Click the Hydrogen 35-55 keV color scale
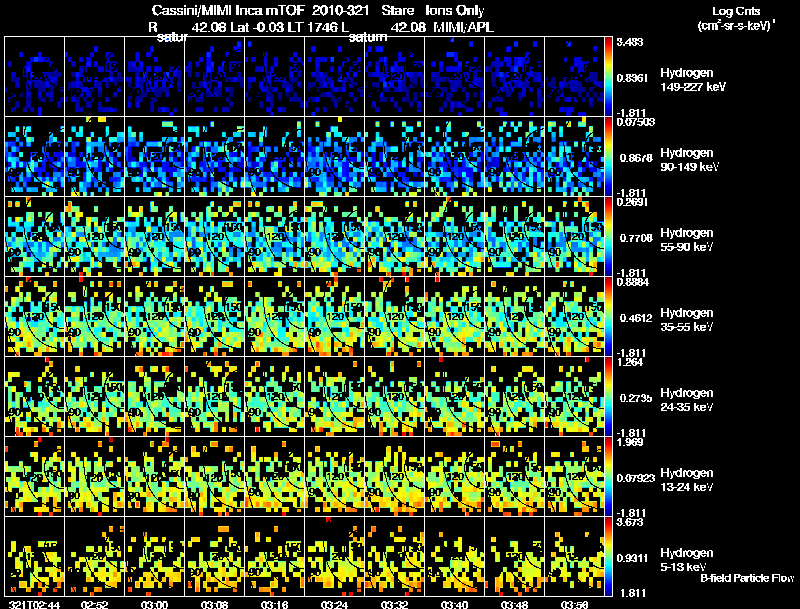This screenshot has height=609, width=800. click(x=608, y=316)
